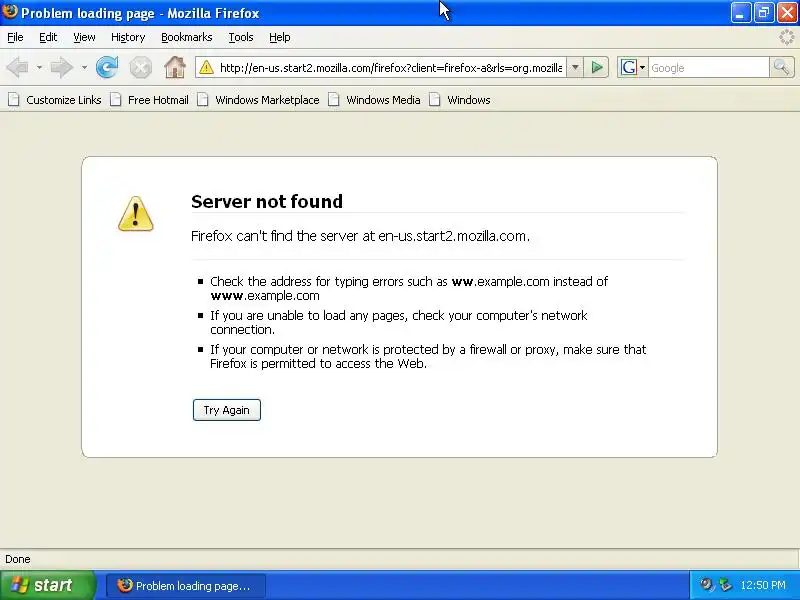Open forward history dropdown arrow
Screen dimensions: 800x600
(x=84, y=67)
